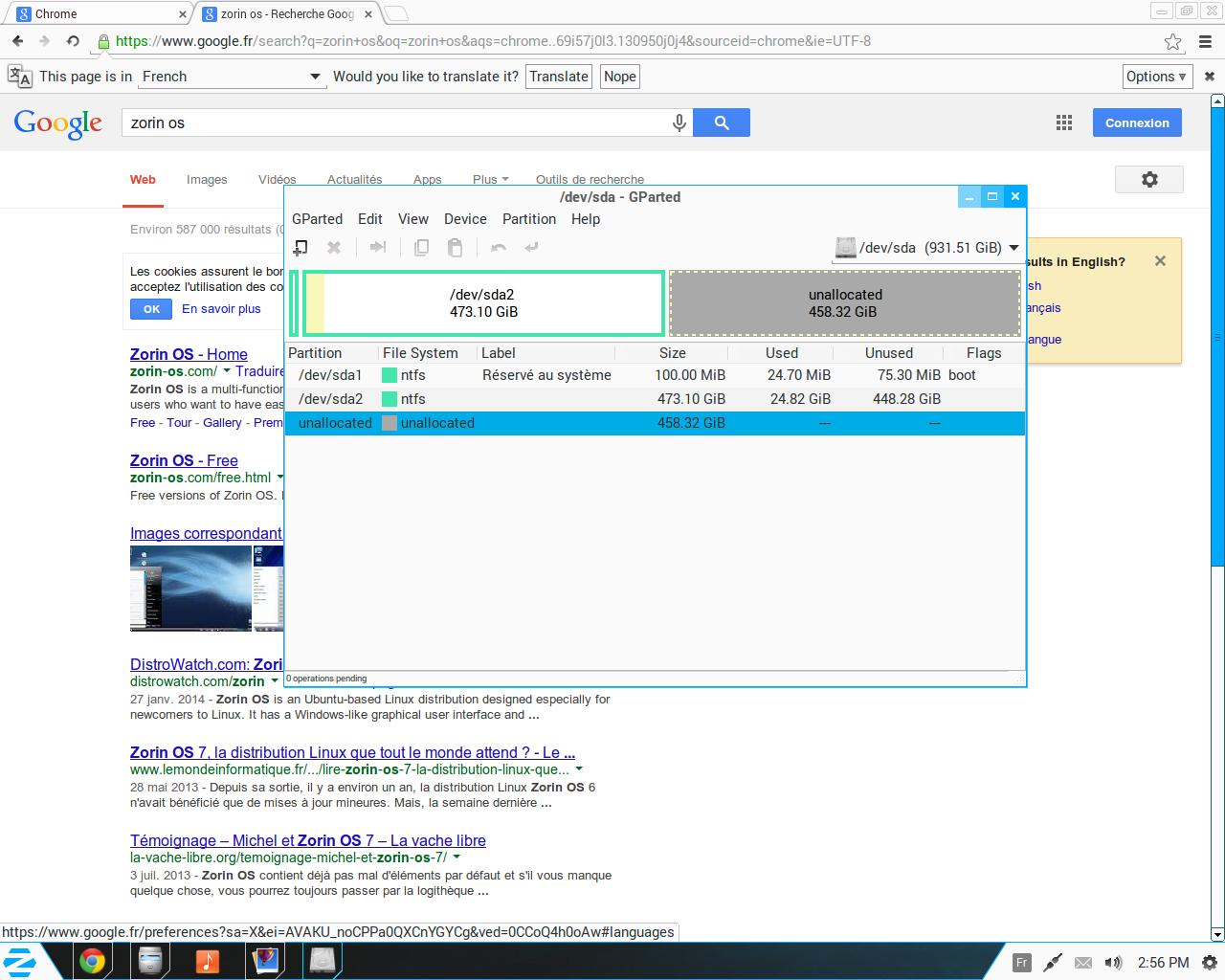Click the Partition column header
The width and height of the screenshot is (1225, 980).
(331, 353)
